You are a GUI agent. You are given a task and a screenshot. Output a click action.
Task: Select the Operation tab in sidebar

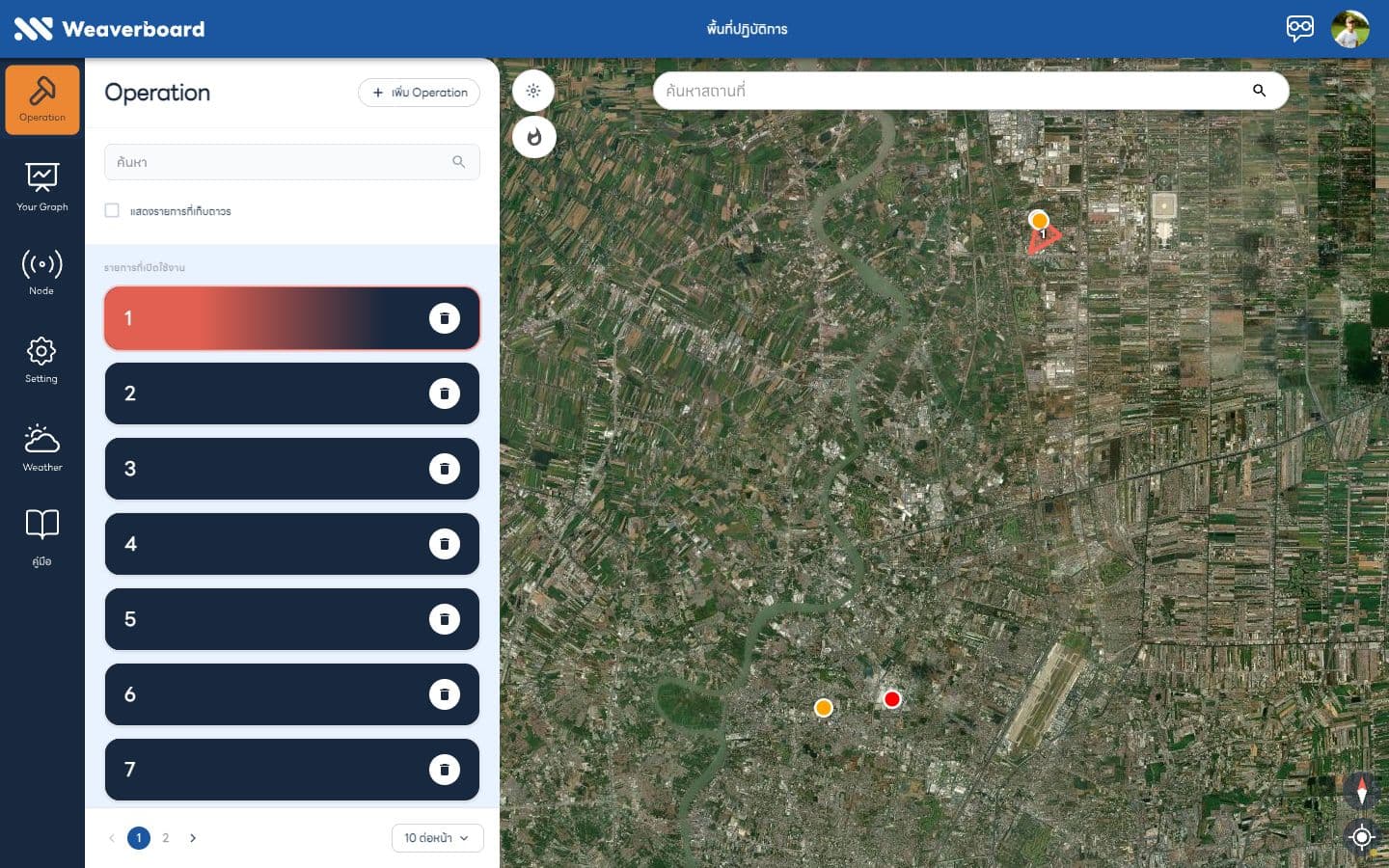[42, 99]
